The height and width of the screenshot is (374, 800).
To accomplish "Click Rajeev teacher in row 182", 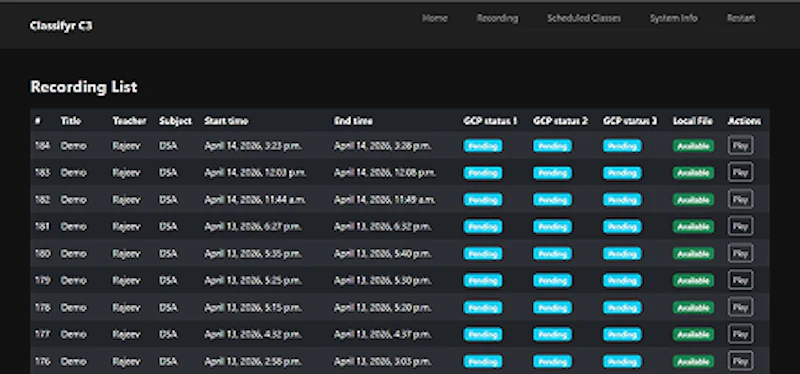I will (126, 200).
